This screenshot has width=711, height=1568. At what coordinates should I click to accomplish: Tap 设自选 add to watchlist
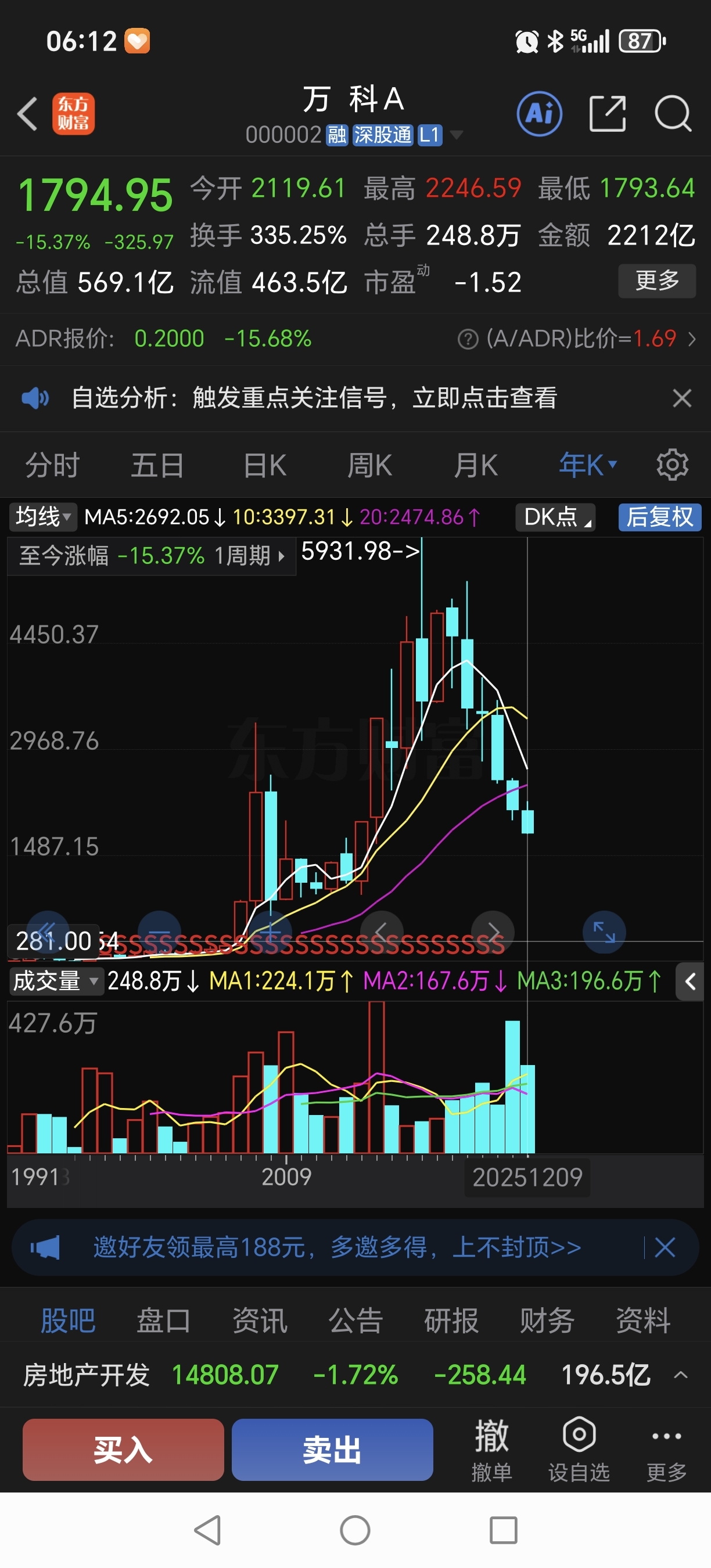point(579,1450)
